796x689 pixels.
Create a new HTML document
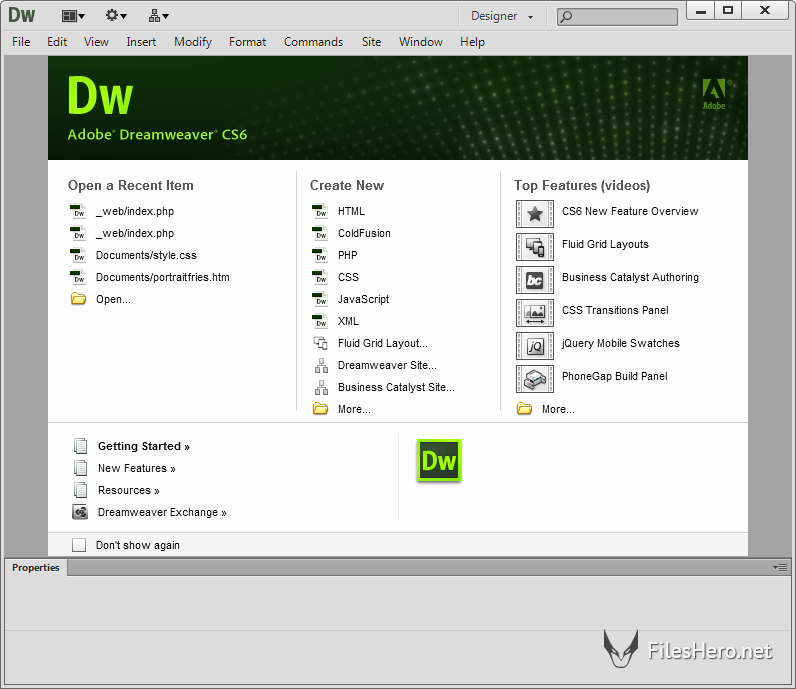point(351,211)
